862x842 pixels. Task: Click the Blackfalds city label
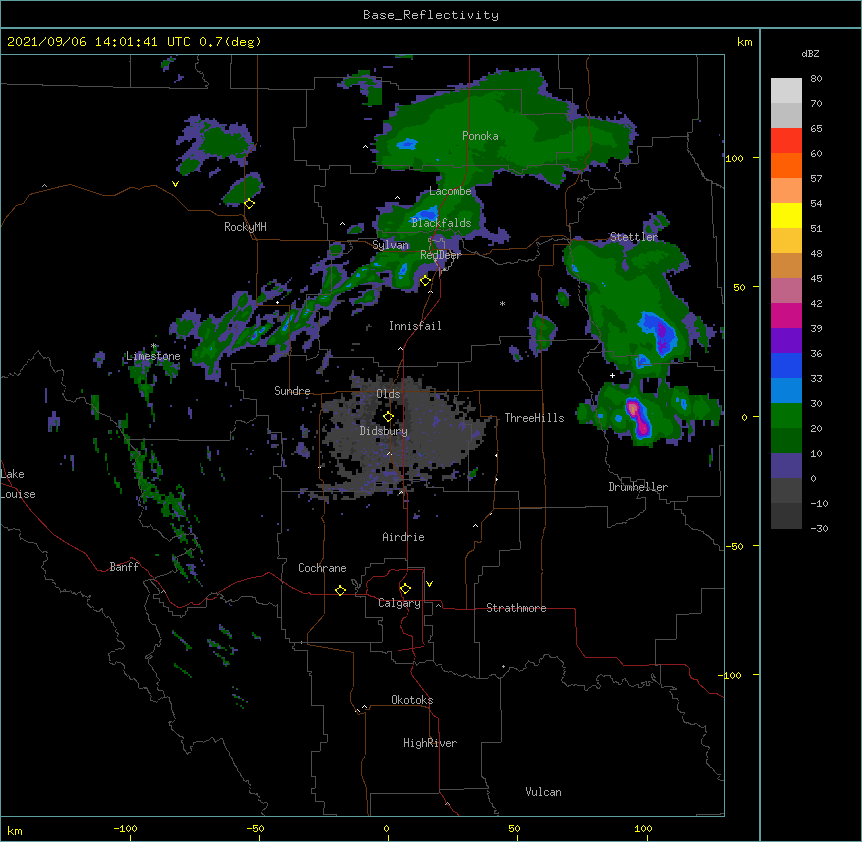pyautogui.click(x=441, y=223)
